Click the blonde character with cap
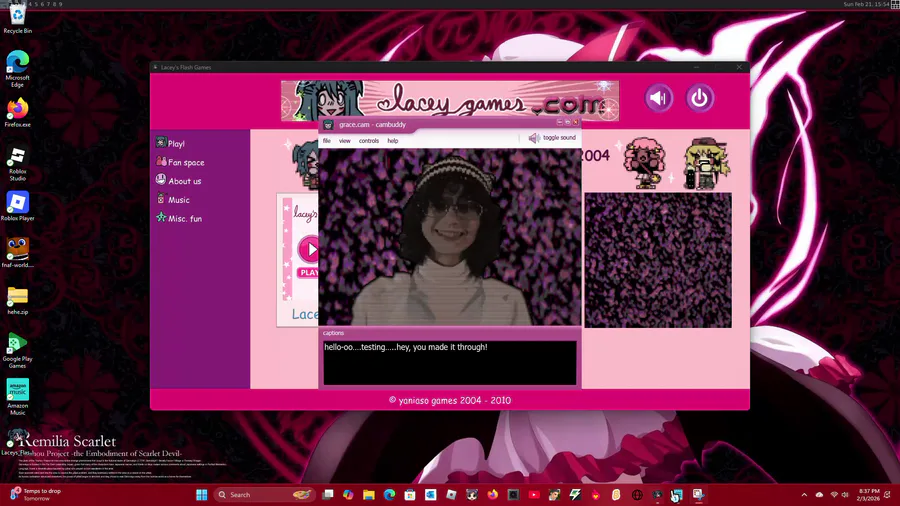The width and height of the screenshot is (900, 506). pyautogui.click(x=707, y=164)
